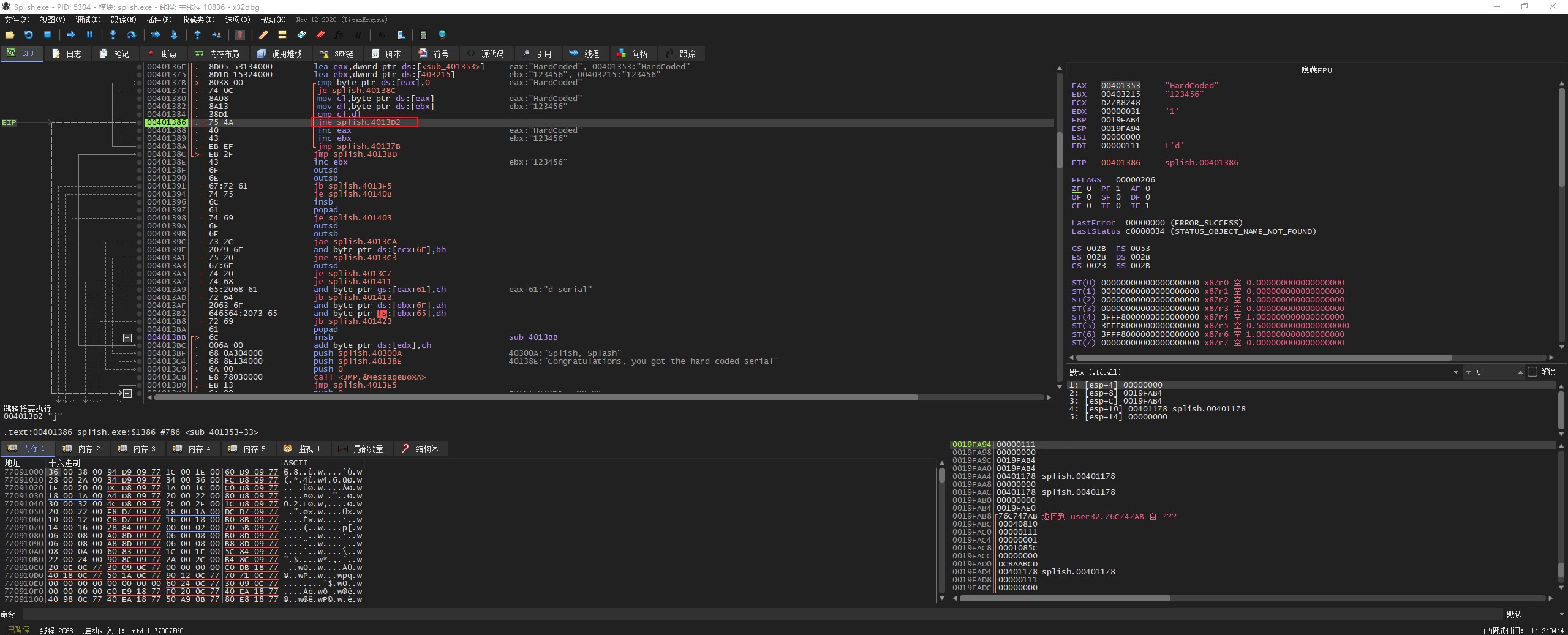Viewport: 1568px width, 635px height.
Task: Click the Restart debugging toolbar icon
Action: tap(28, 35)
